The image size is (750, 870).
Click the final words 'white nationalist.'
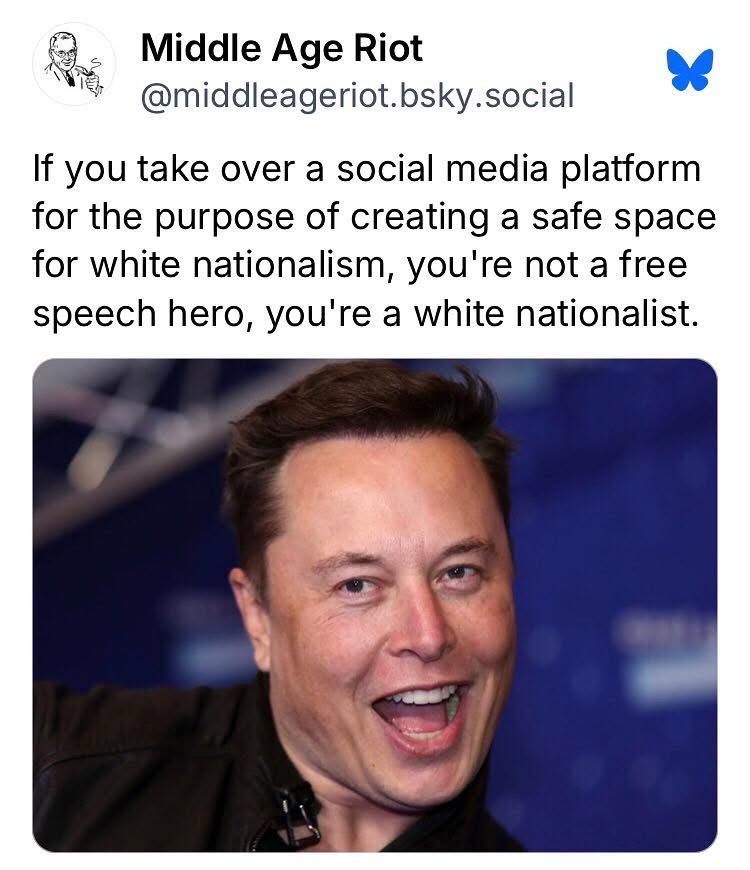point(555,313)
